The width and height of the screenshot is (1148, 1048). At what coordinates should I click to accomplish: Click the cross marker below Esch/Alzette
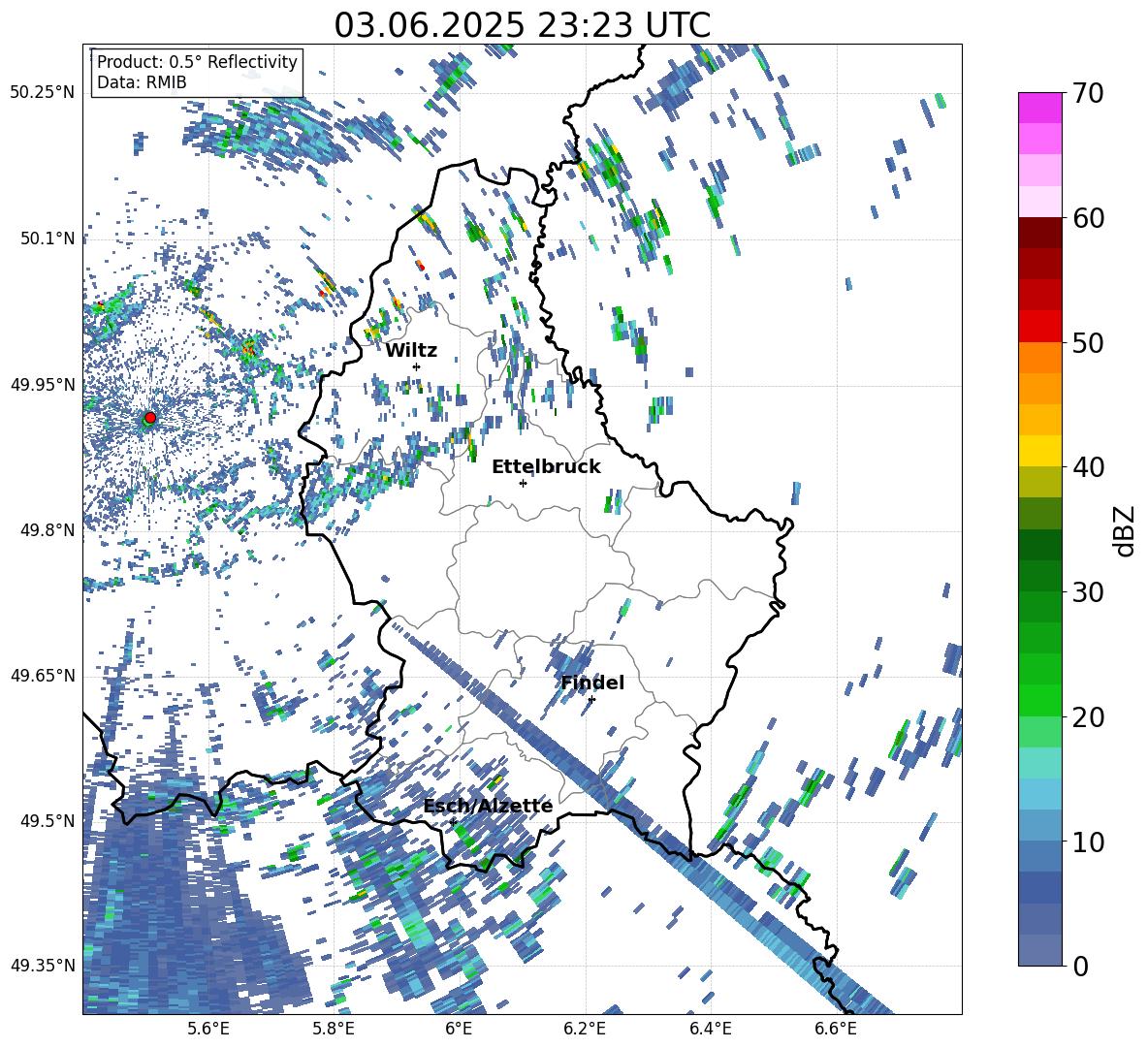tap(453, 822)
